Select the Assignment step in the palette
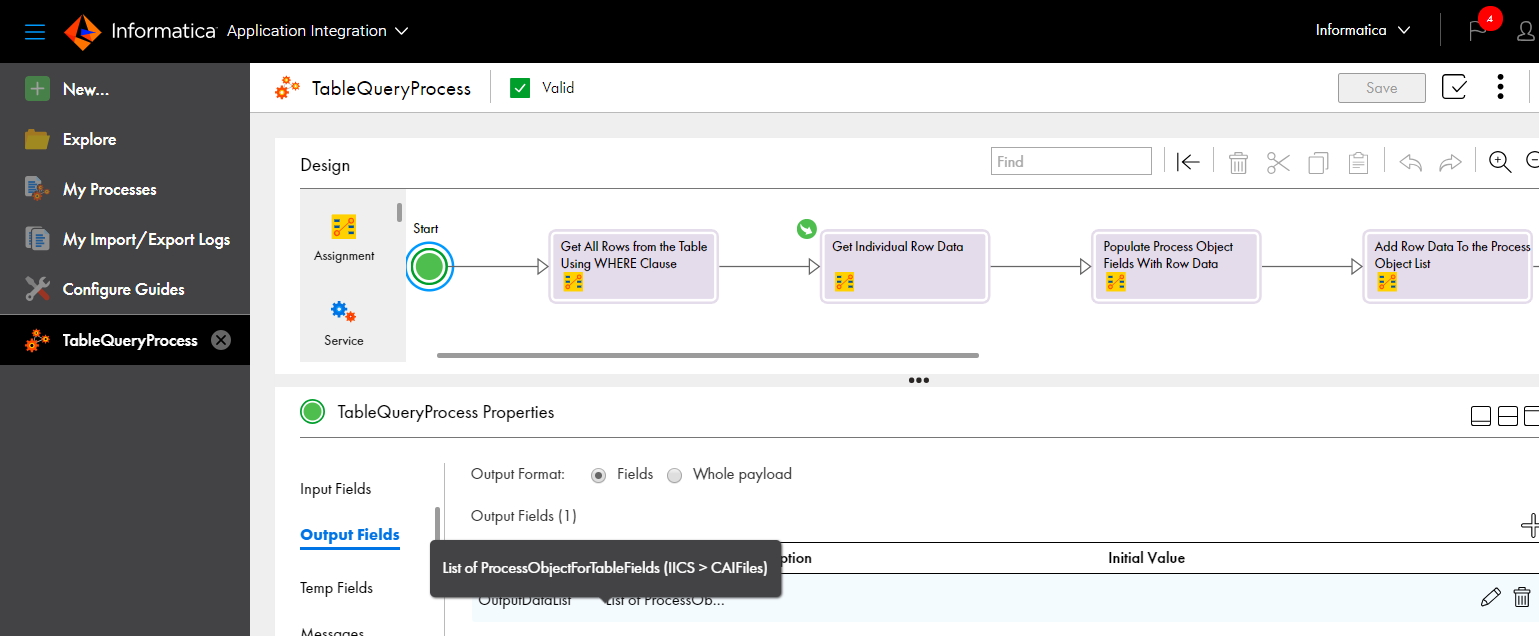 [344, 238]
